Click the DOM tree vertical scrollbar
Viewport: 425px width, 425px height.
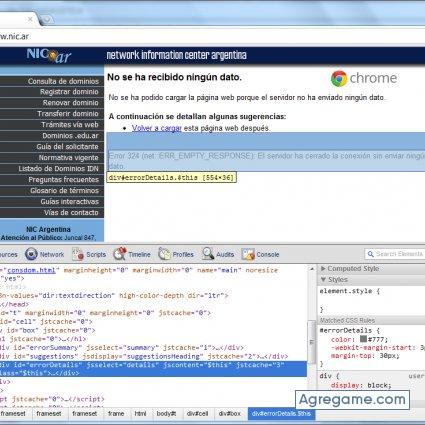(x=312, y=342)
